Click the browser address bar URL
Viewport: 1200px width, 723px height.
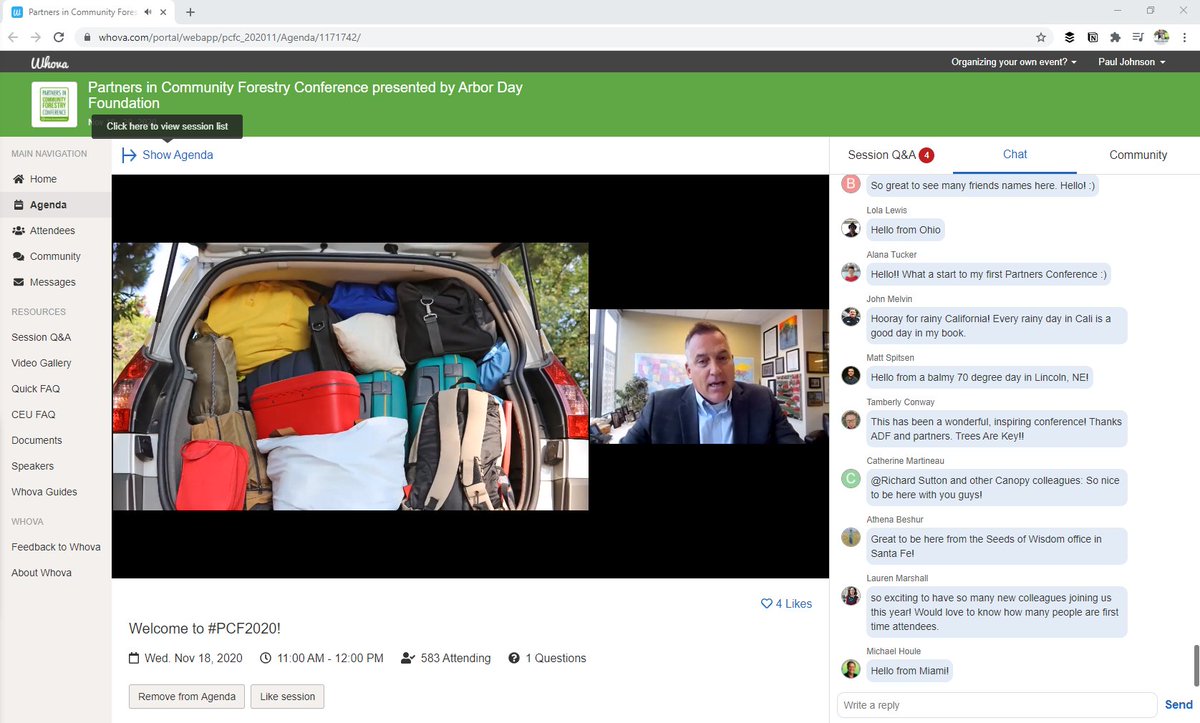tap(229, 37)
